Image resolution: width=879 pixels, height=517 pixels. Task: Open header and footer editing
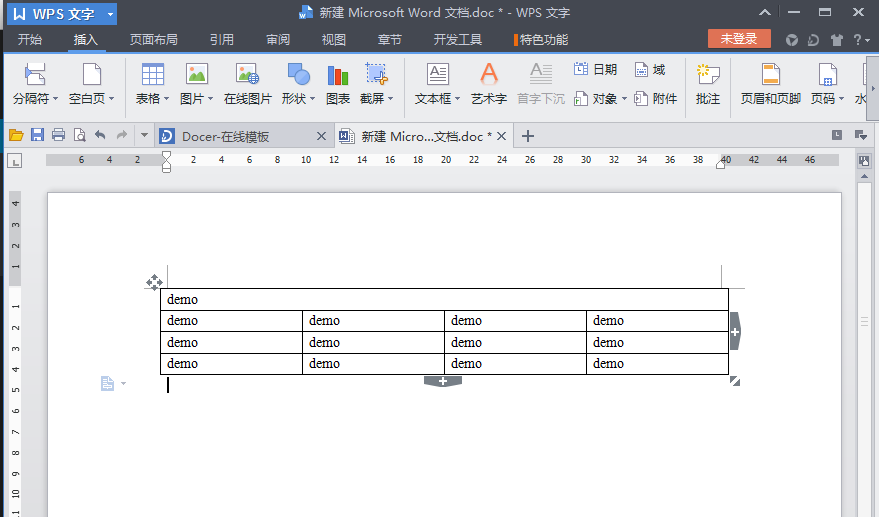click(x=771, y=84)
